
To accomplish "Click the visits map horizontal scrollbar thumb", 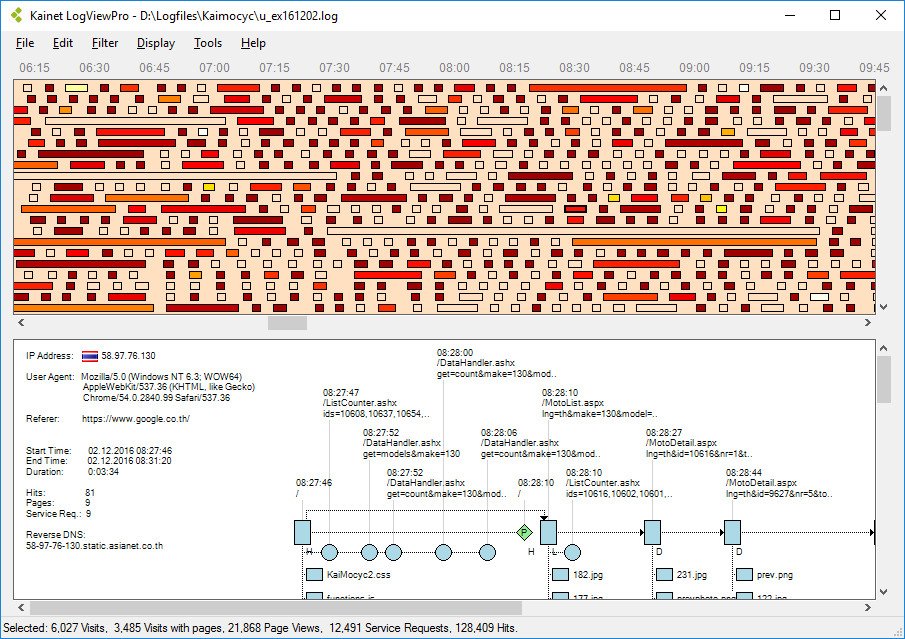I will click(x=288, y=323).
